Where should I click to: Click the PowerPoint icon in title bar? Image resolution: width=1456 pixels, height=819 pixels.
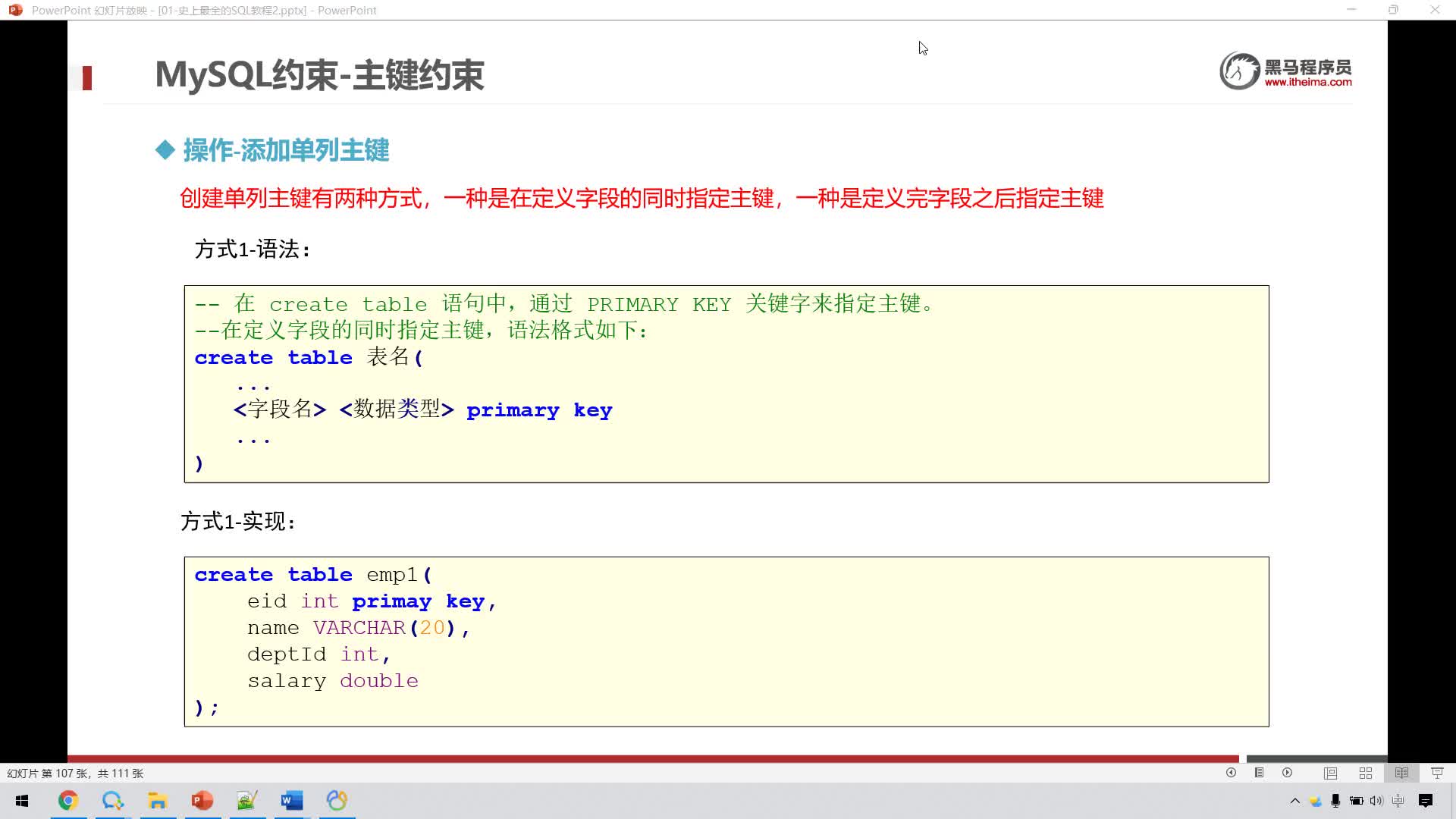15,10
